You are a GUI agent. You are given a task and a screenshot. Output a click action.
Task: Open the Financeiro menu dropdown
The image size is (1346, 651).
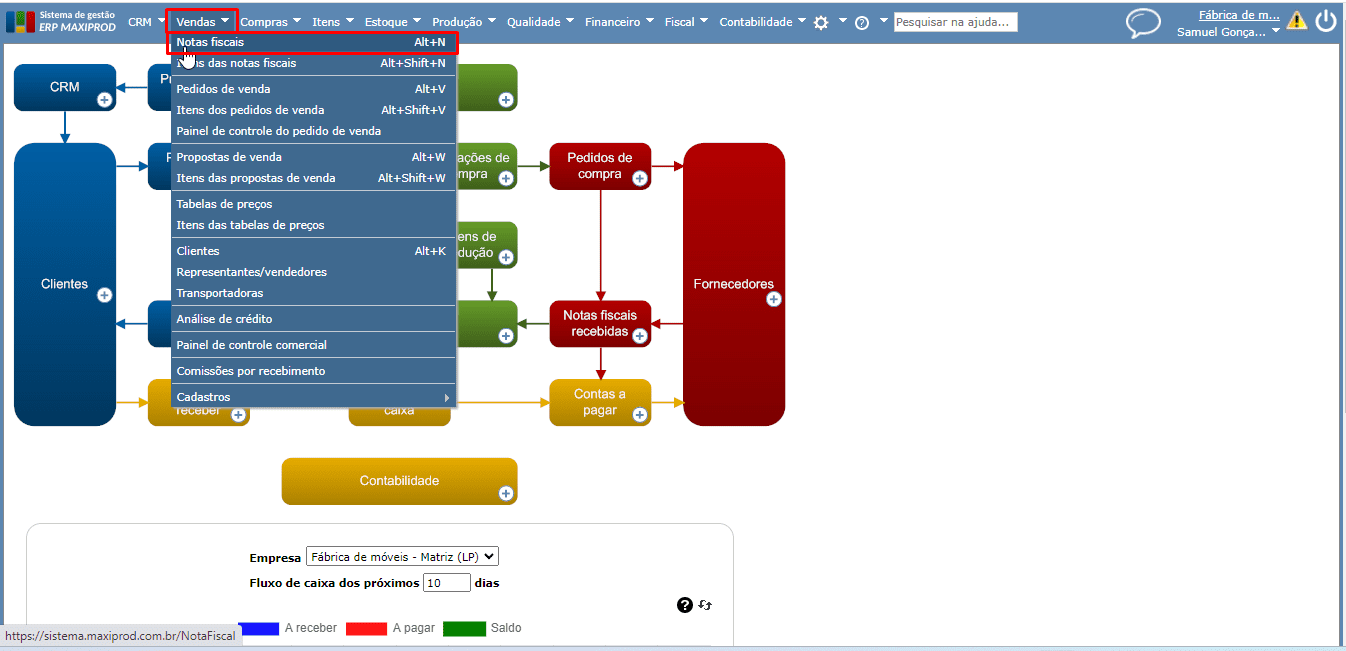pyautogui.click(x=619, y=21)
